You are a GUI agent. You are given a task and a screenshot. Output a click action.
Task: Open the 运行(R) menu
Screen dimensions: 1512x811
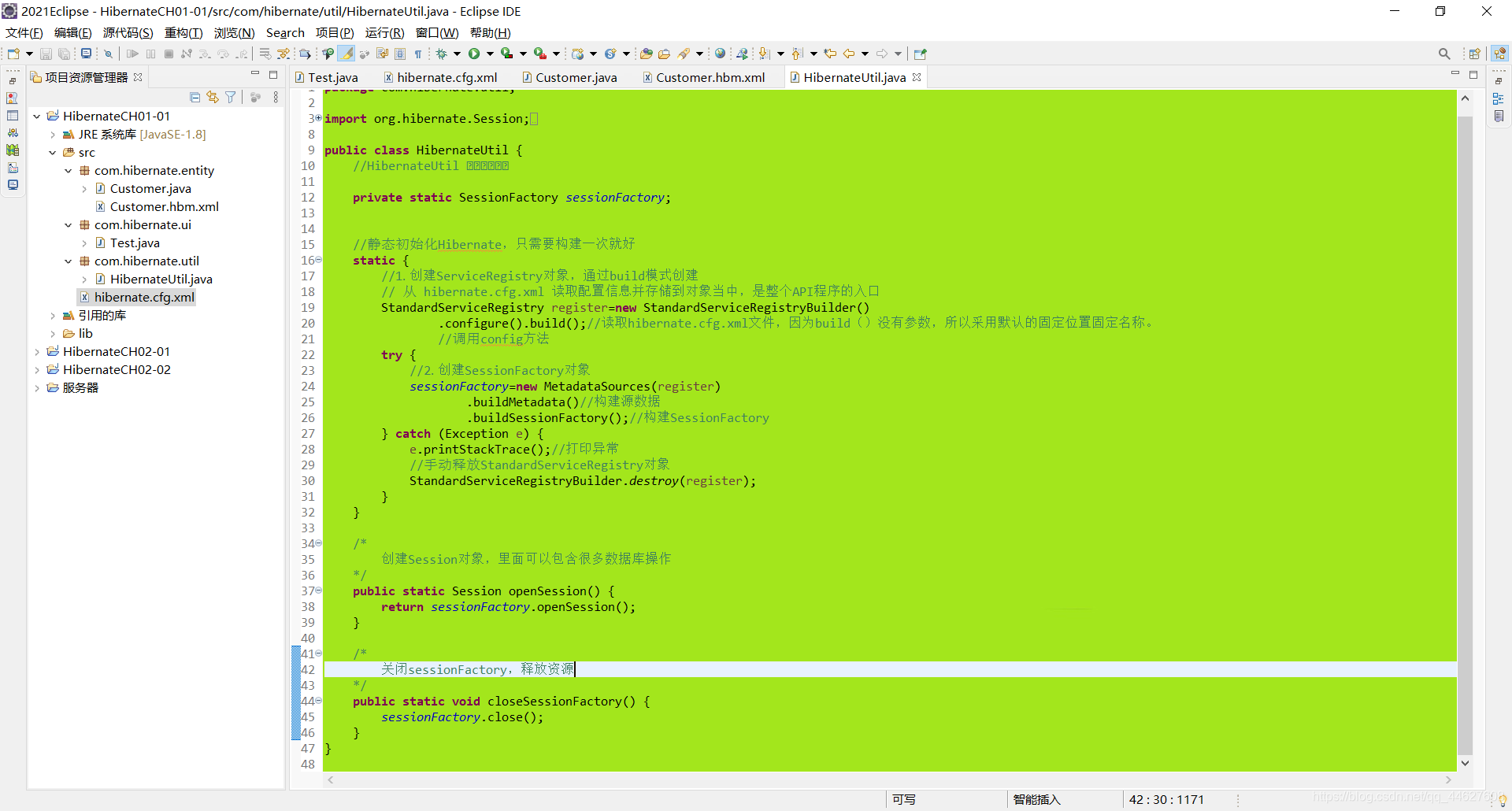[384, 32]
